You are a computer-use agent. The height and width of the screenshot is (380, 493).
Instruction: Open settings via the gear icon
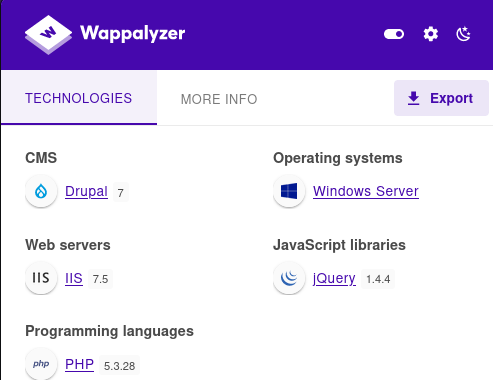pos(431,34)
